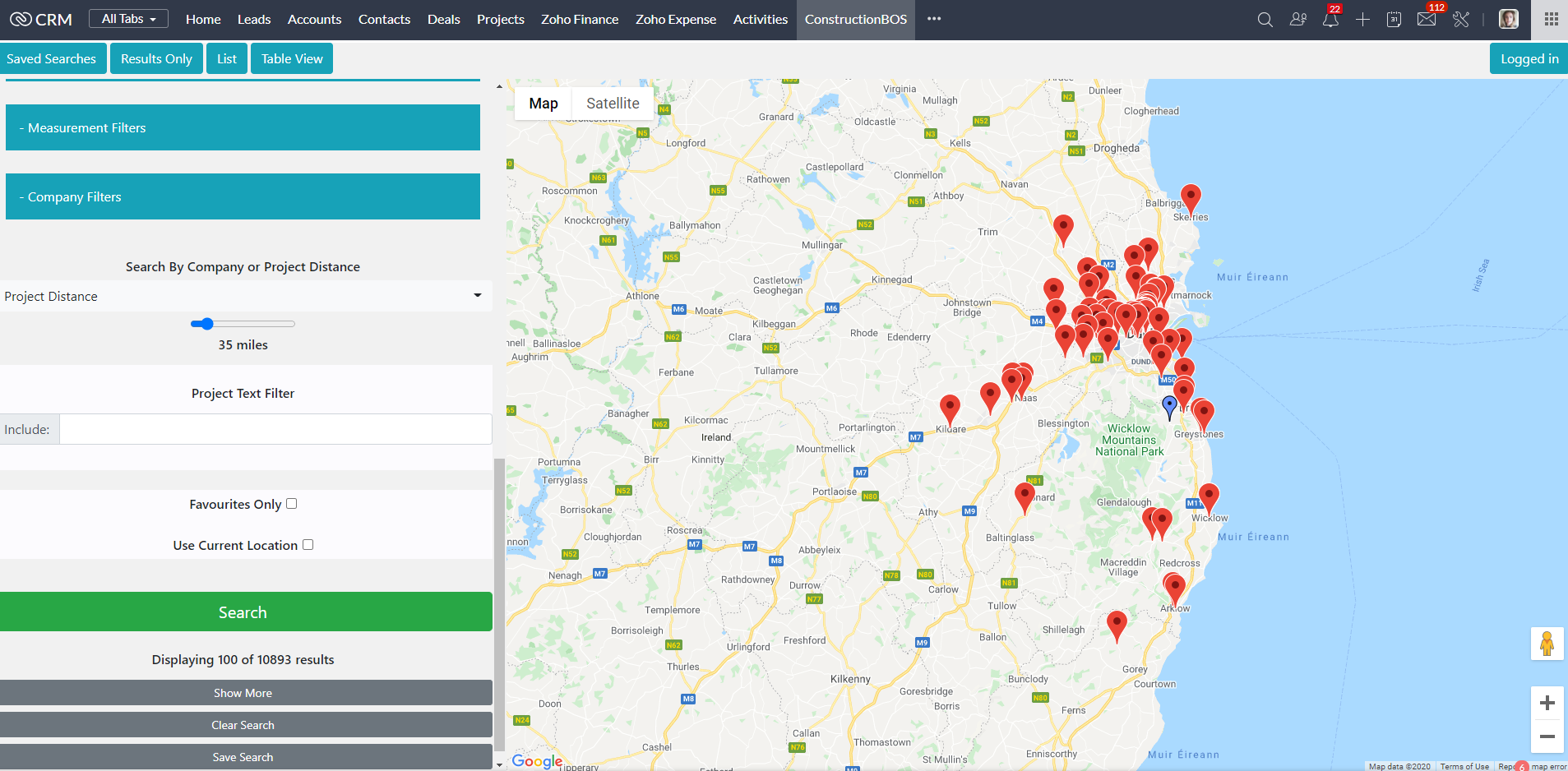Open the Accounts tab
The image size is (1568, 771).
click(x=314, y=20)
